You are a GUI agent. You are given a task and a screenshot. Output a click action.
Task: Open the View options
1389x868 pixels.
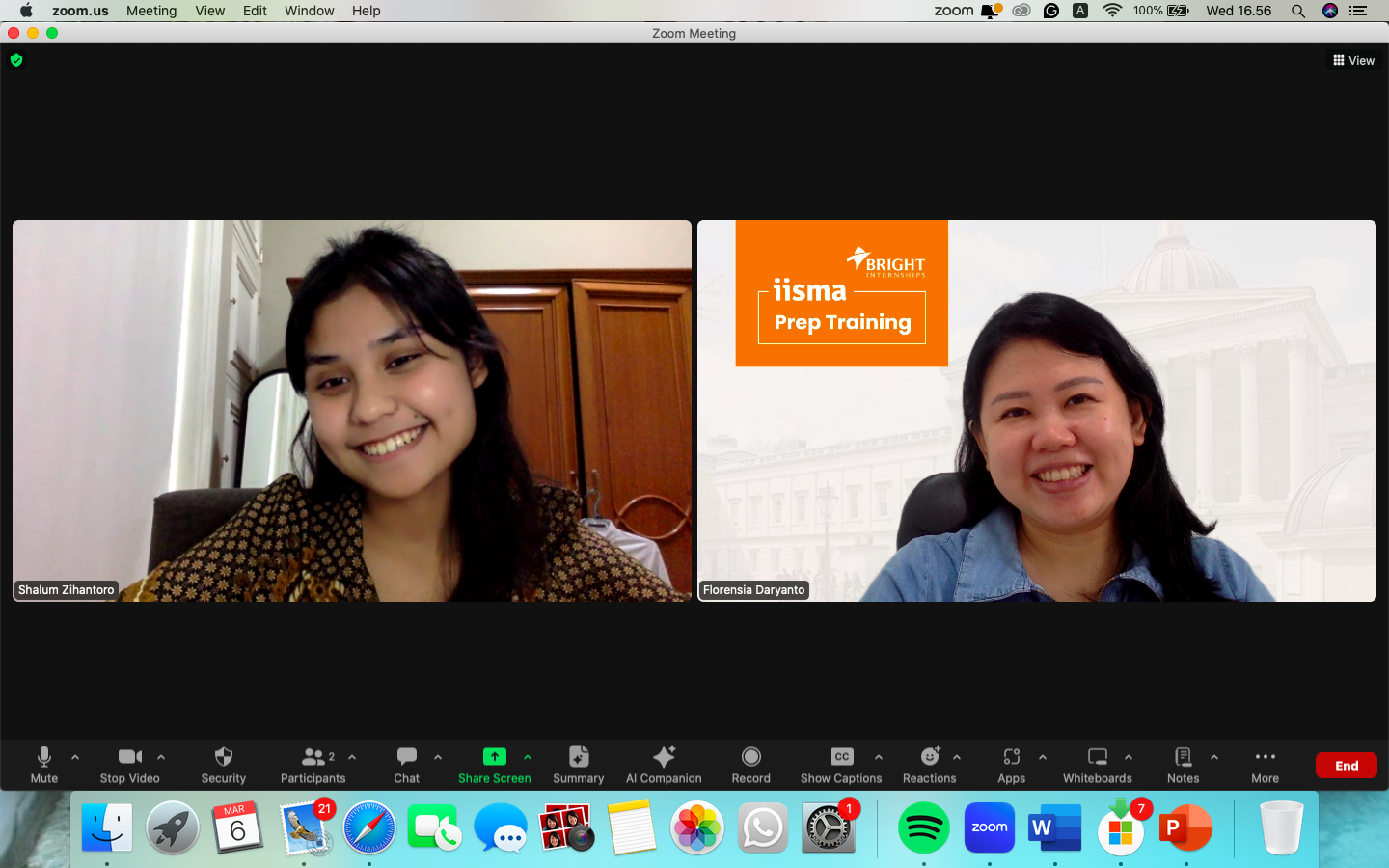(x=1352, y=60)
